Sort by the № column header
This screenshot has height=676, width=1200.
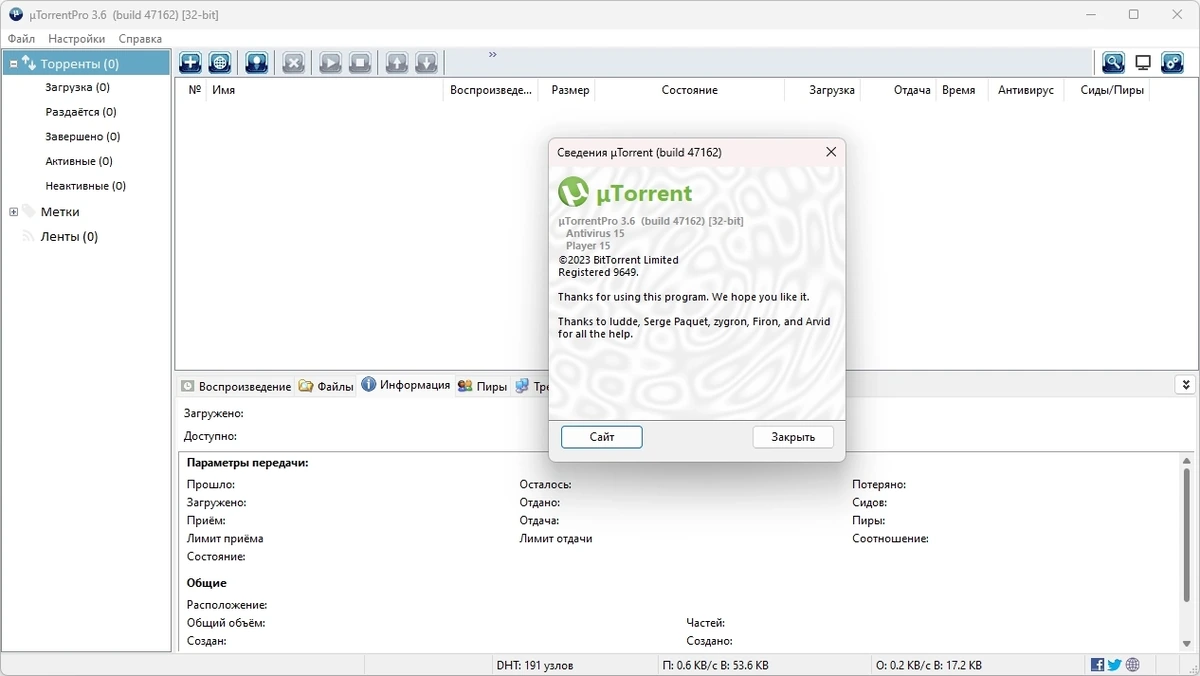click(194, 90)
